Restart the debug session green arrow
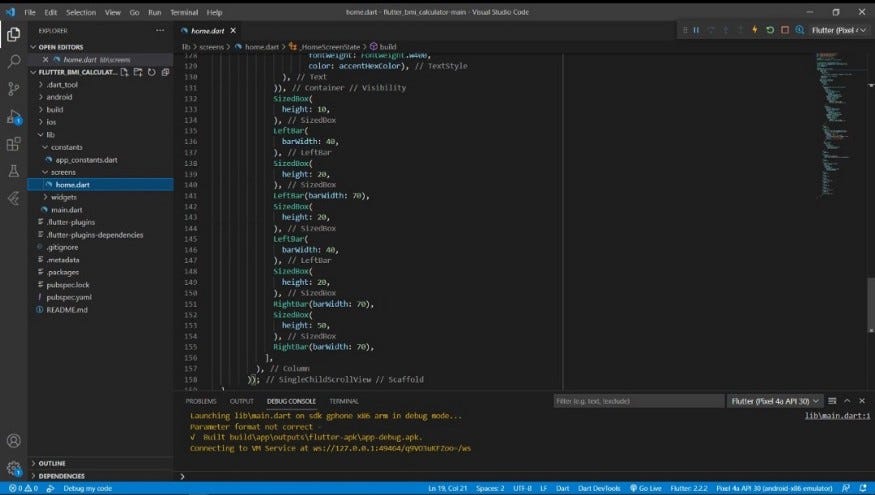Viewport: 875px width, 495px height. [770, 30]
